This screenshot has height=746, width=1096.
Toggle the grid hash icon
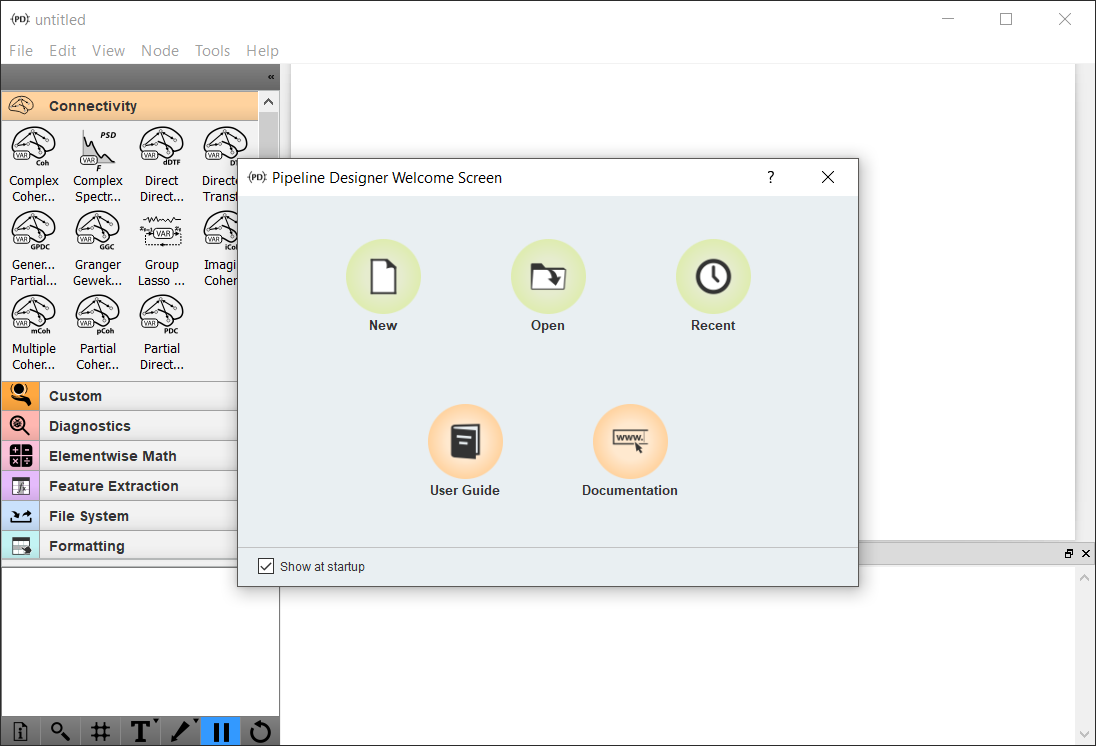[100, 731]
